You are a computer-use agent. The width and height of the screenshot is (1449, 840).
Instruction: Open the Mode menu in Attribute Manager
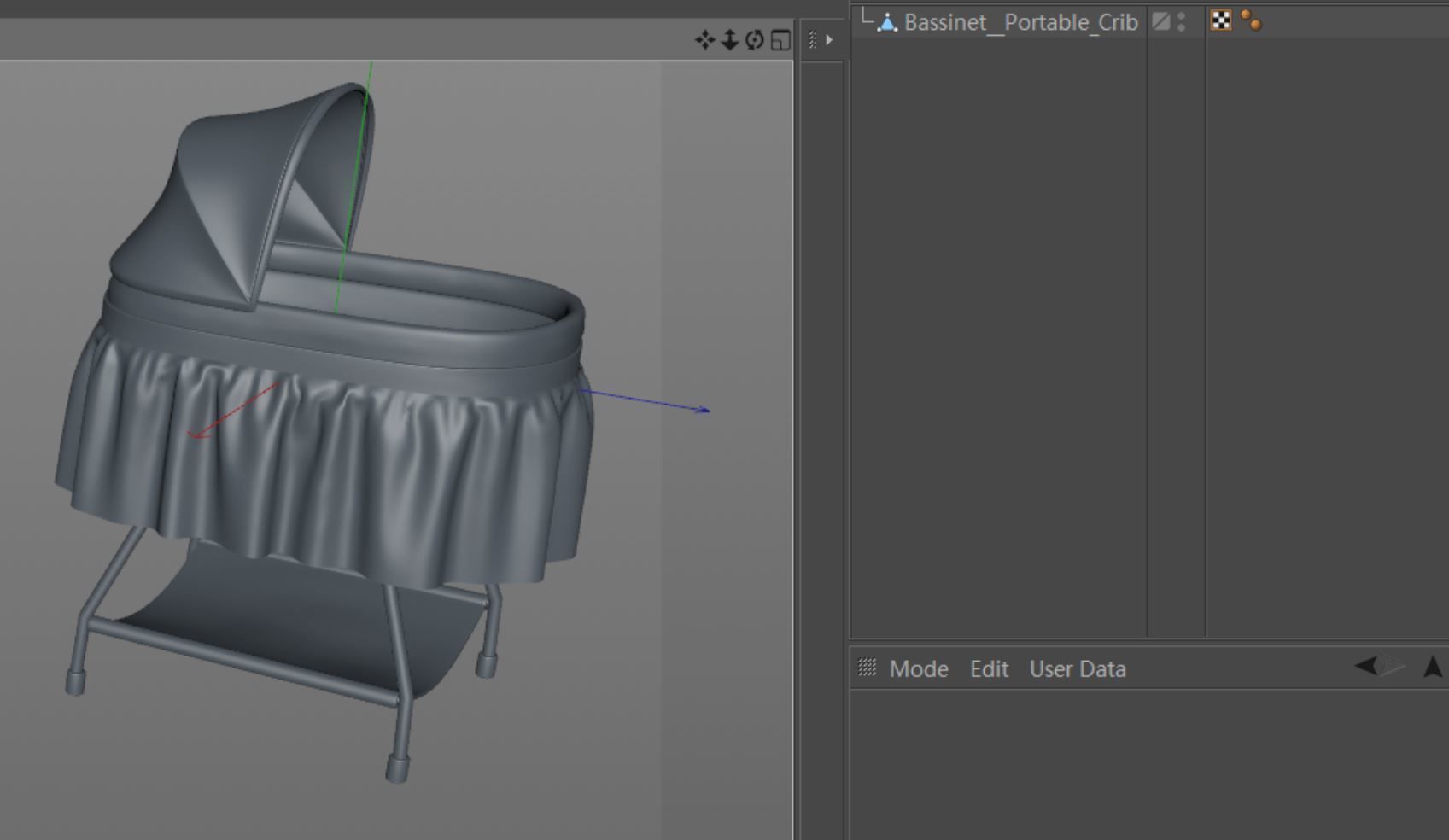coord(919,668)
